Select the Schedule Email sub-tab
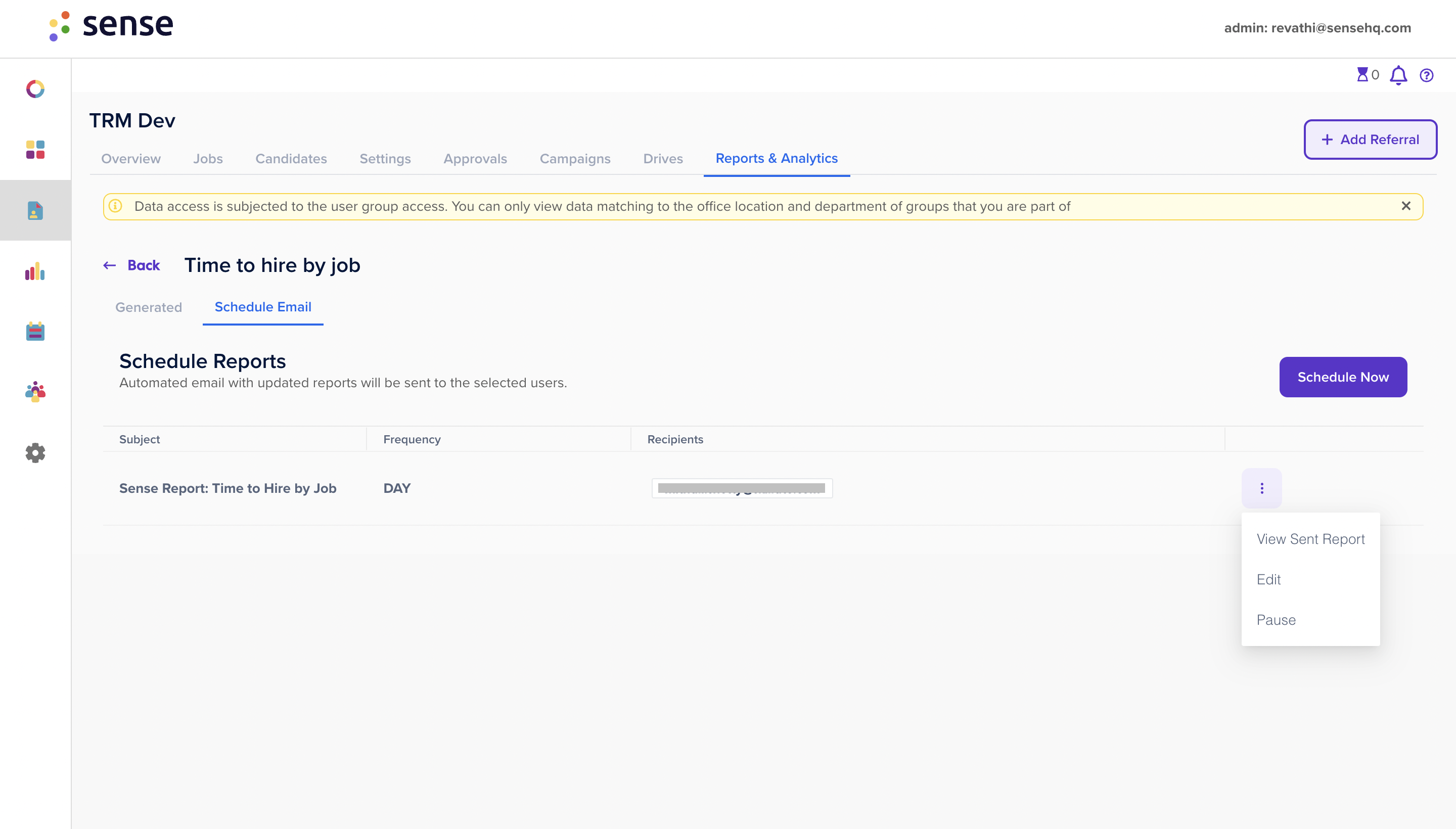 tap(263, 307)
